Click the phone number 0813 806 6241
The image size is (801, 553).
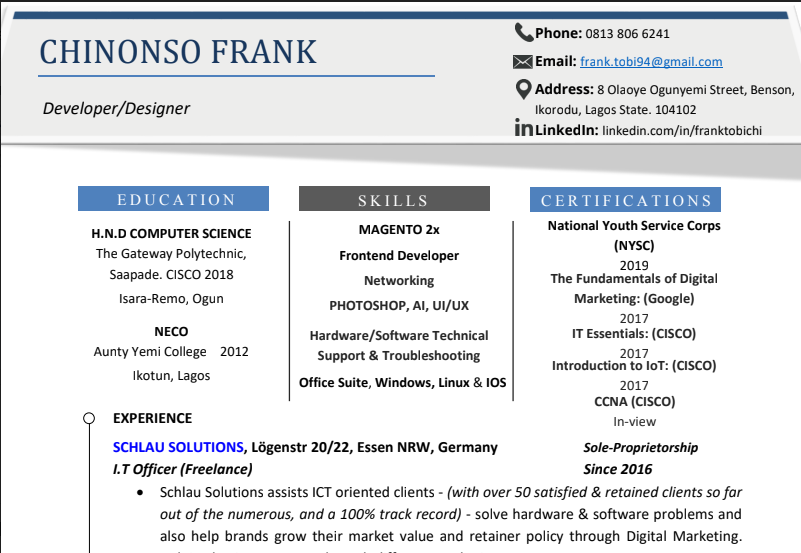pyautogui.click(x=627, y=34)
